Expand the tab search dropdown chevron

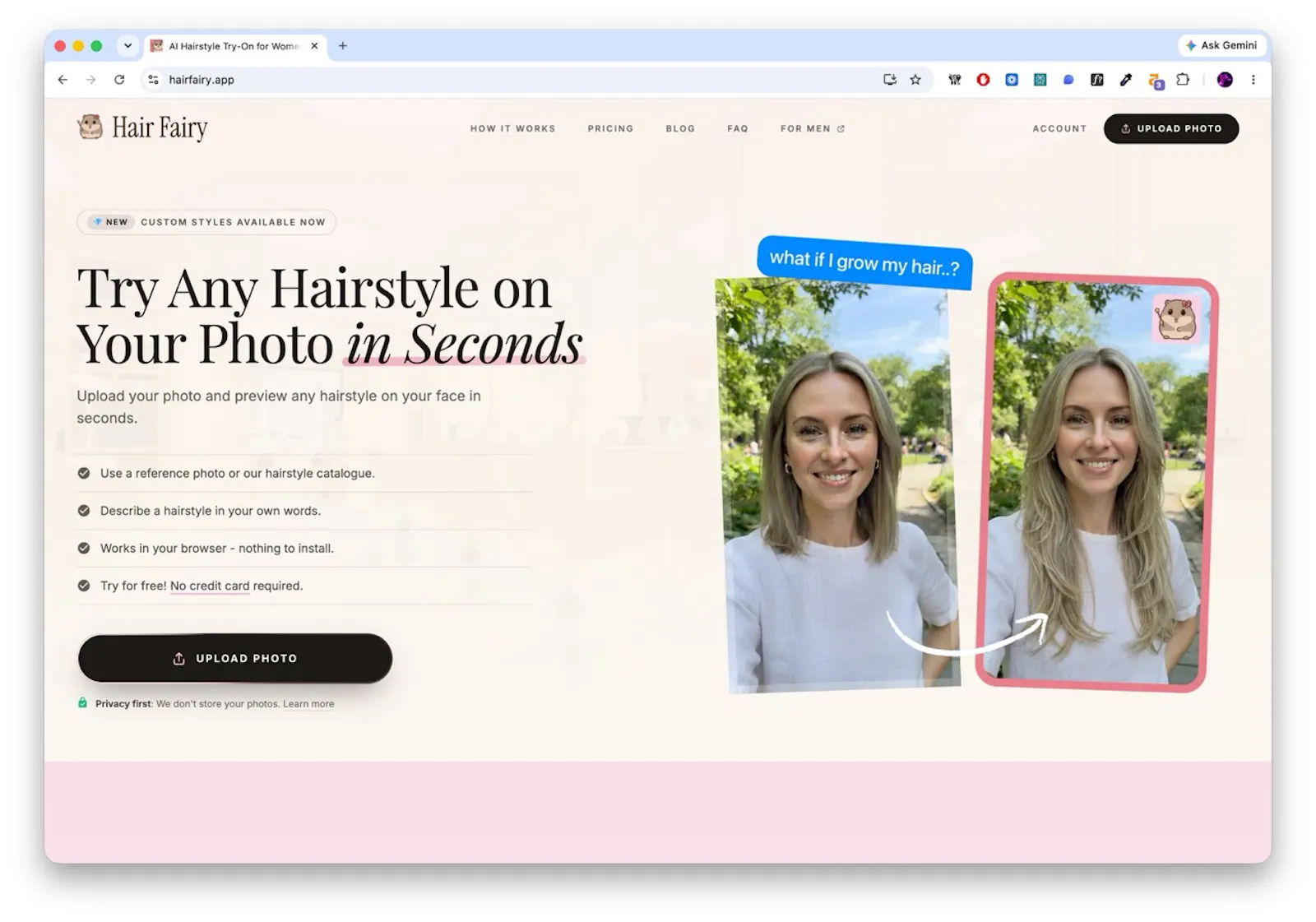(x=127, y=46)
